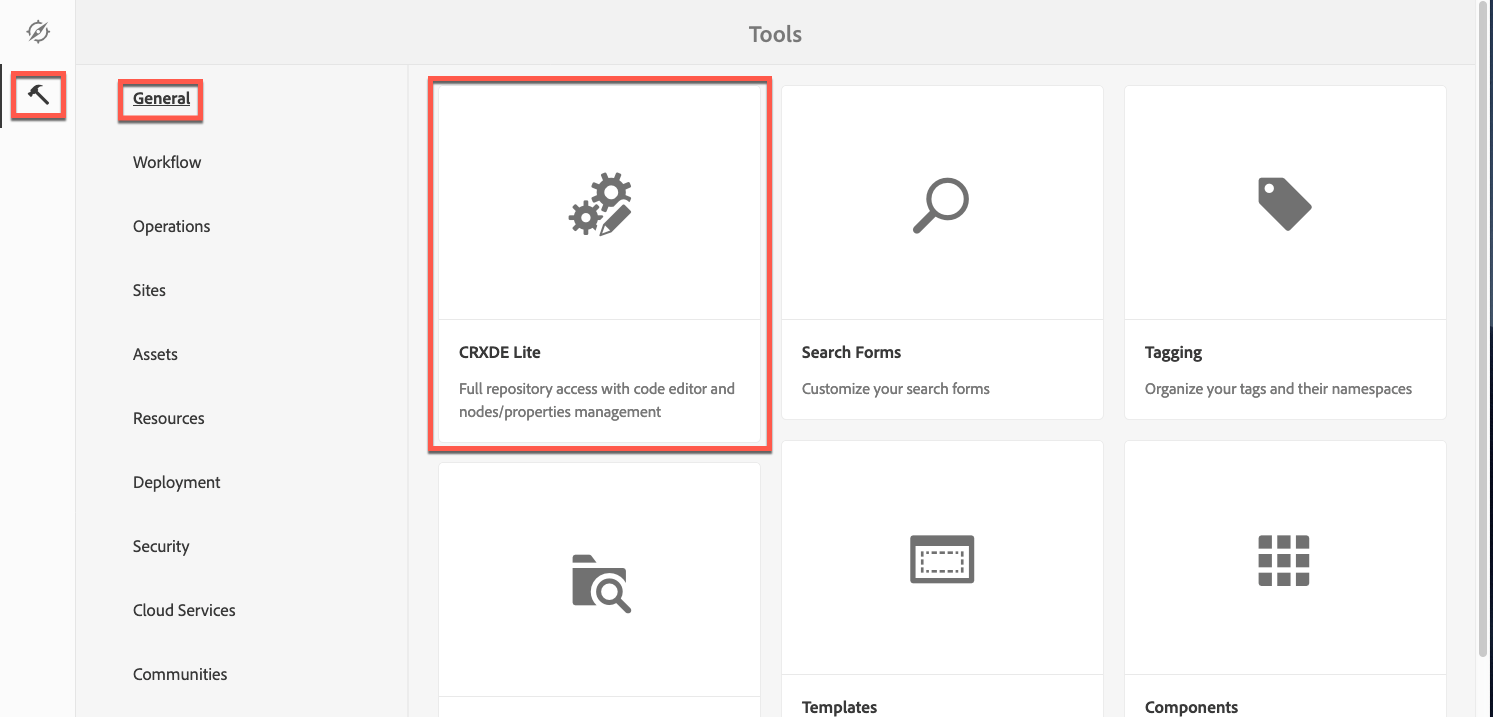This screenshot has height=717, width=1493.
Task: Select the Security category
Action: click(x=161, y=546)
